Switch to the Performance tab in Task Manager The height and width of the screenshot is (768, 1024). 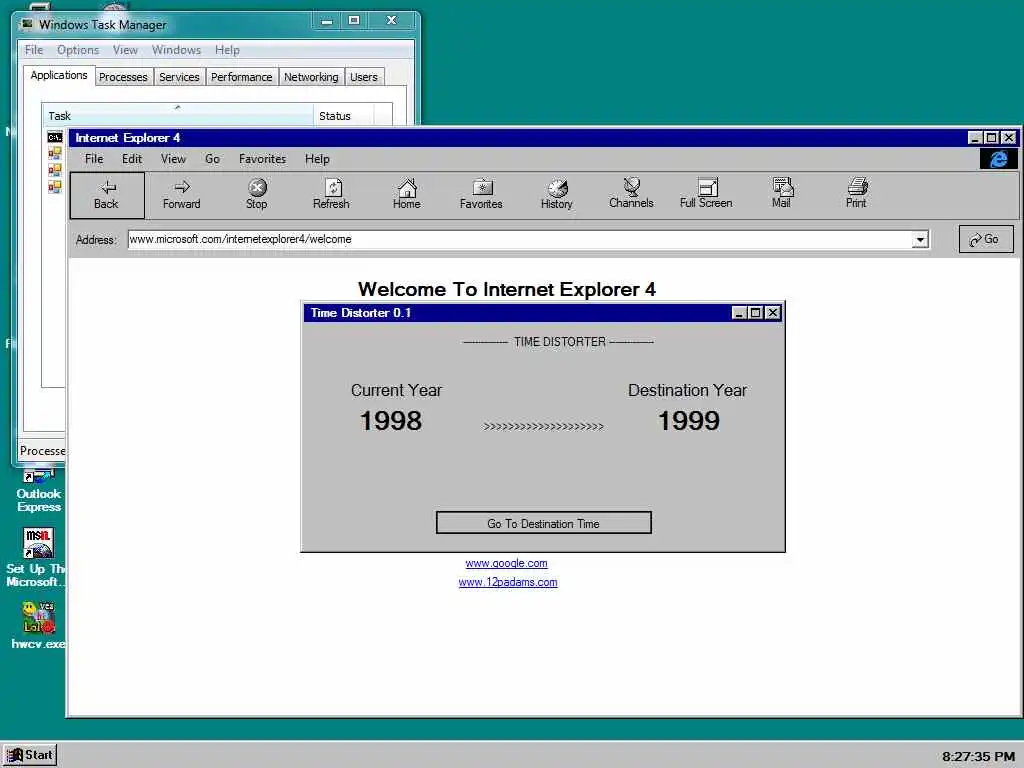point(242,77)
